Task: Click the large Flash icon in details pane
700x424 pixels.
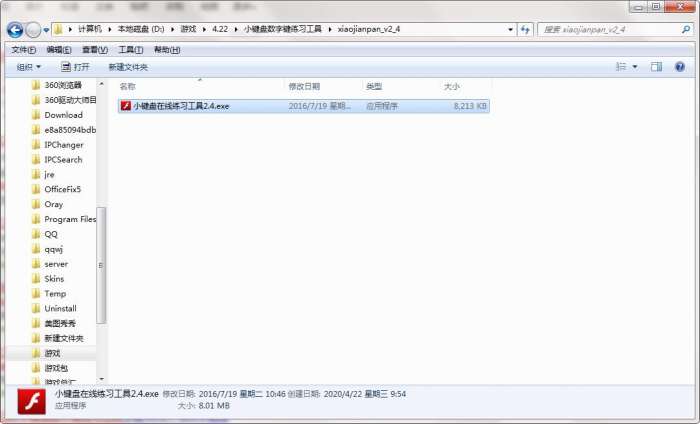Action: click(31, 401)
